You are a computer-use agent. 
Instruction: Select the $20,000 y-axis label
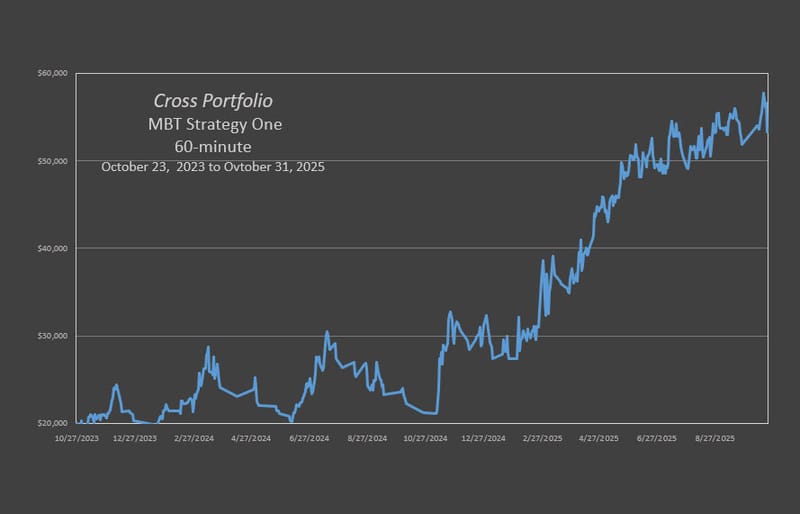(51, 423)
